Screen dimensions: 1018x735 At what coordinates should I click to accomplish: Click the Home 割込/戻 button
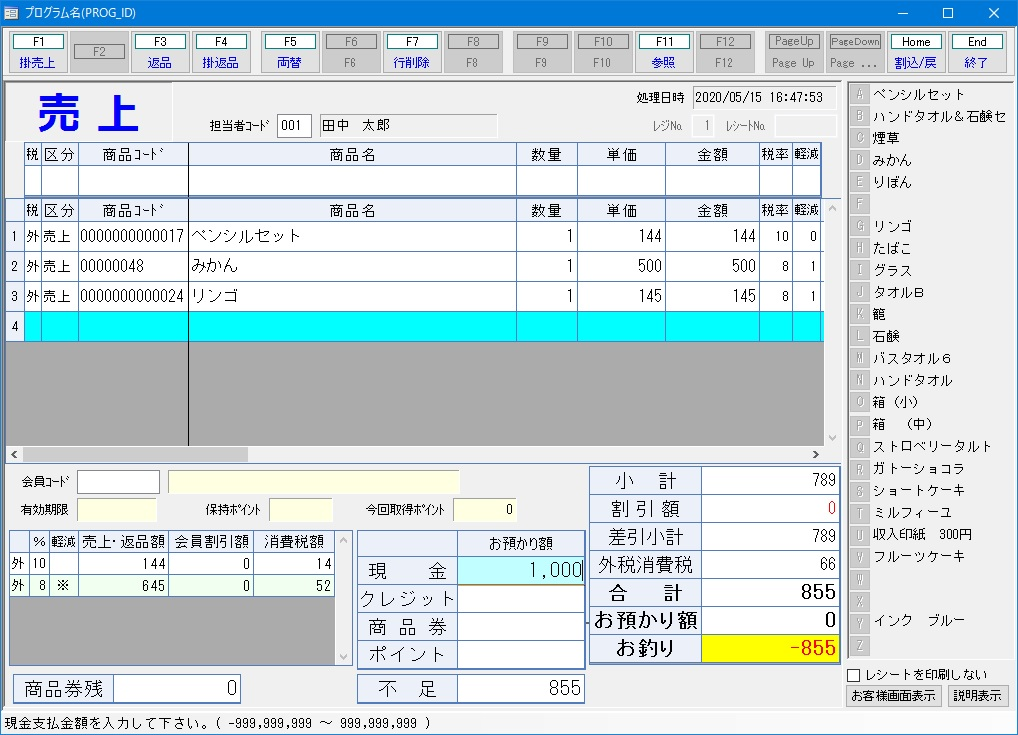(x=916, y=52)
